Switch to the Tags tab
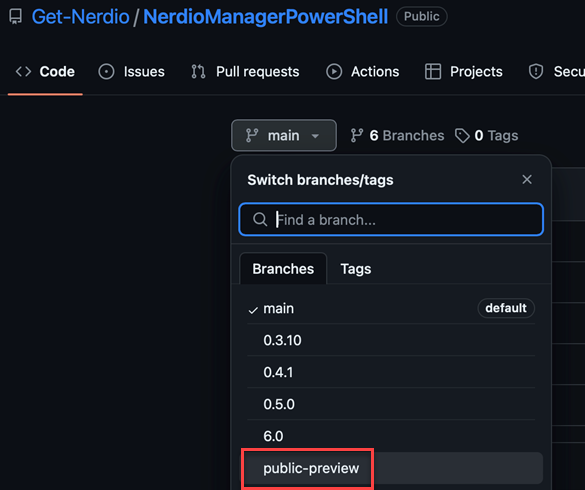 coord(356,269)
